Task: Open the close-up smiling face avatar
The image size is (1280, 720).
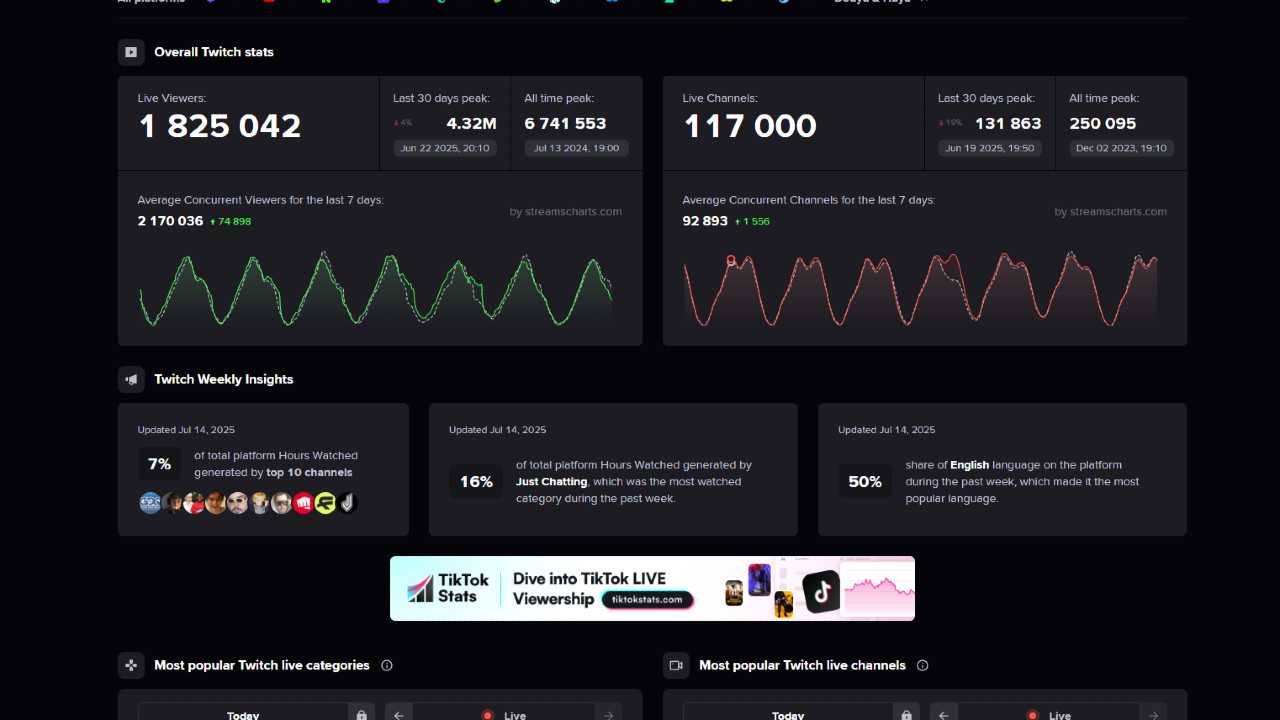Action: [x=216, y=503]
